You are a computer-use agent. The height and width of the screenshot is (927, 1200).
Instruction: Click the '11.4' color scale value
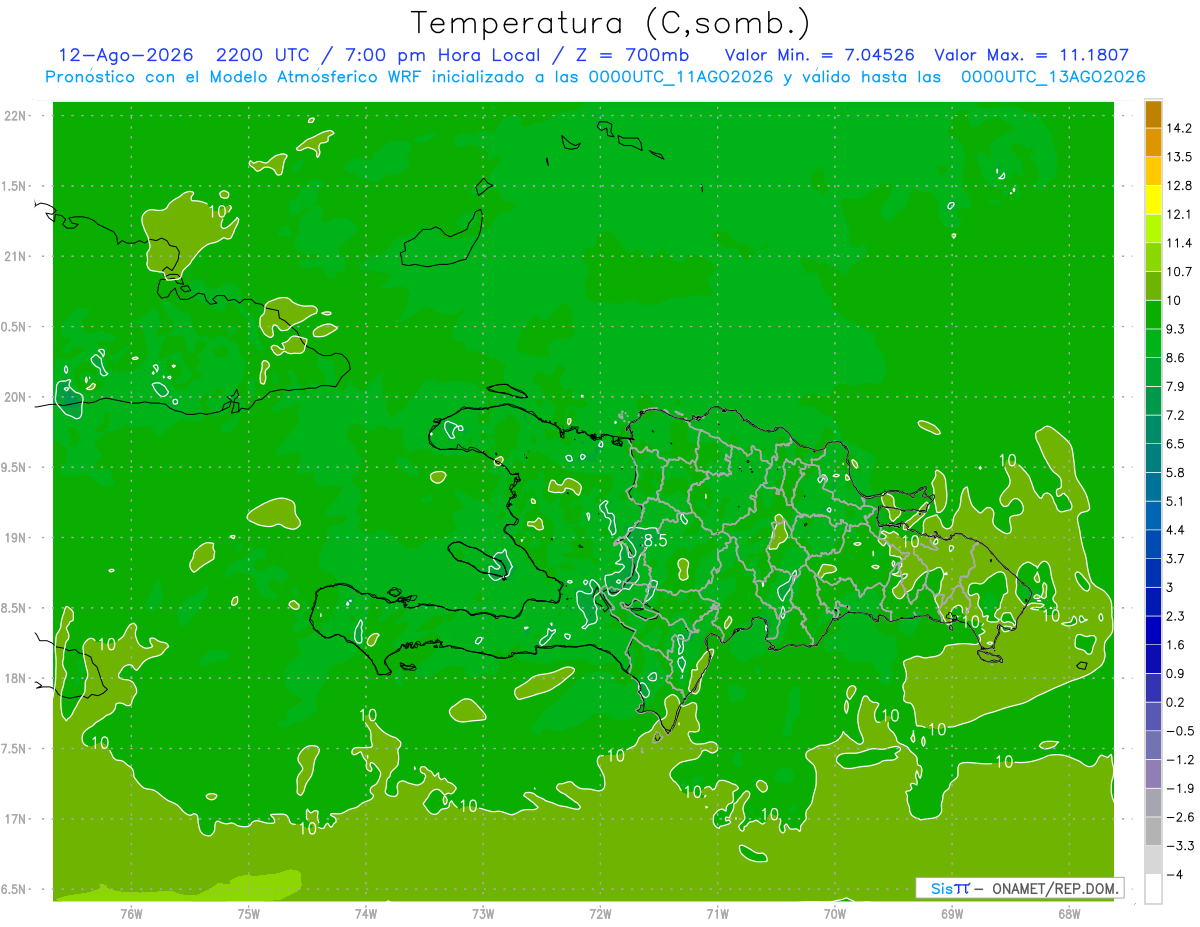(1179, 243)
